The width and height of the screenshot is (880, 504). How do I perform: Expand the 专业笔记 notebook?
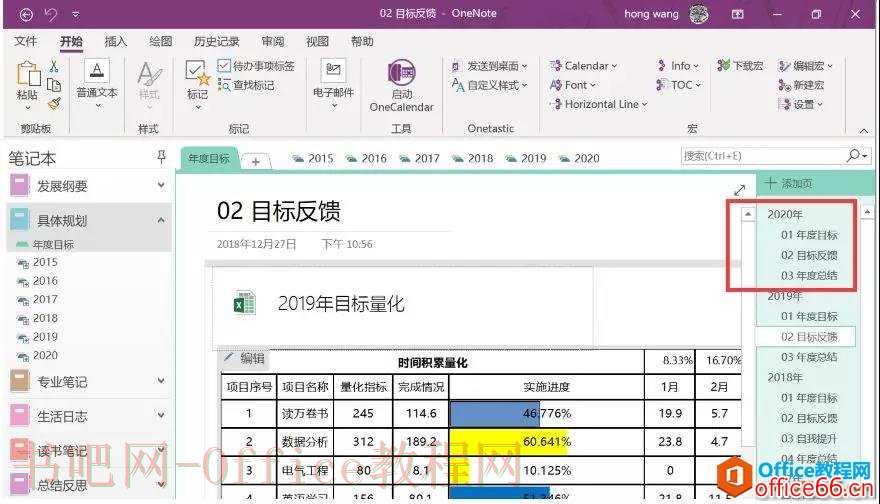click(161, 381)
